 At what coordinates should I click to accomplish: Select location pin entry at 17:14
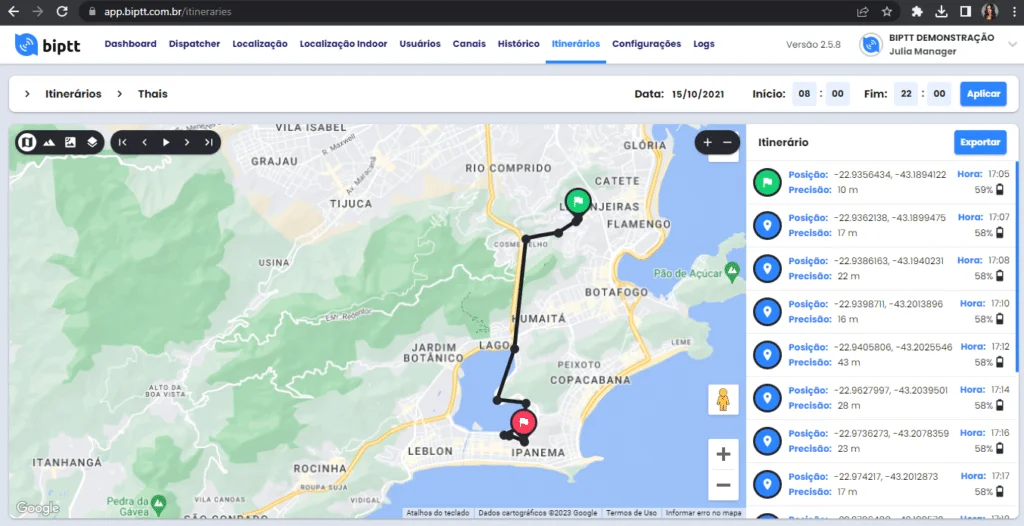tap(881, 398)
